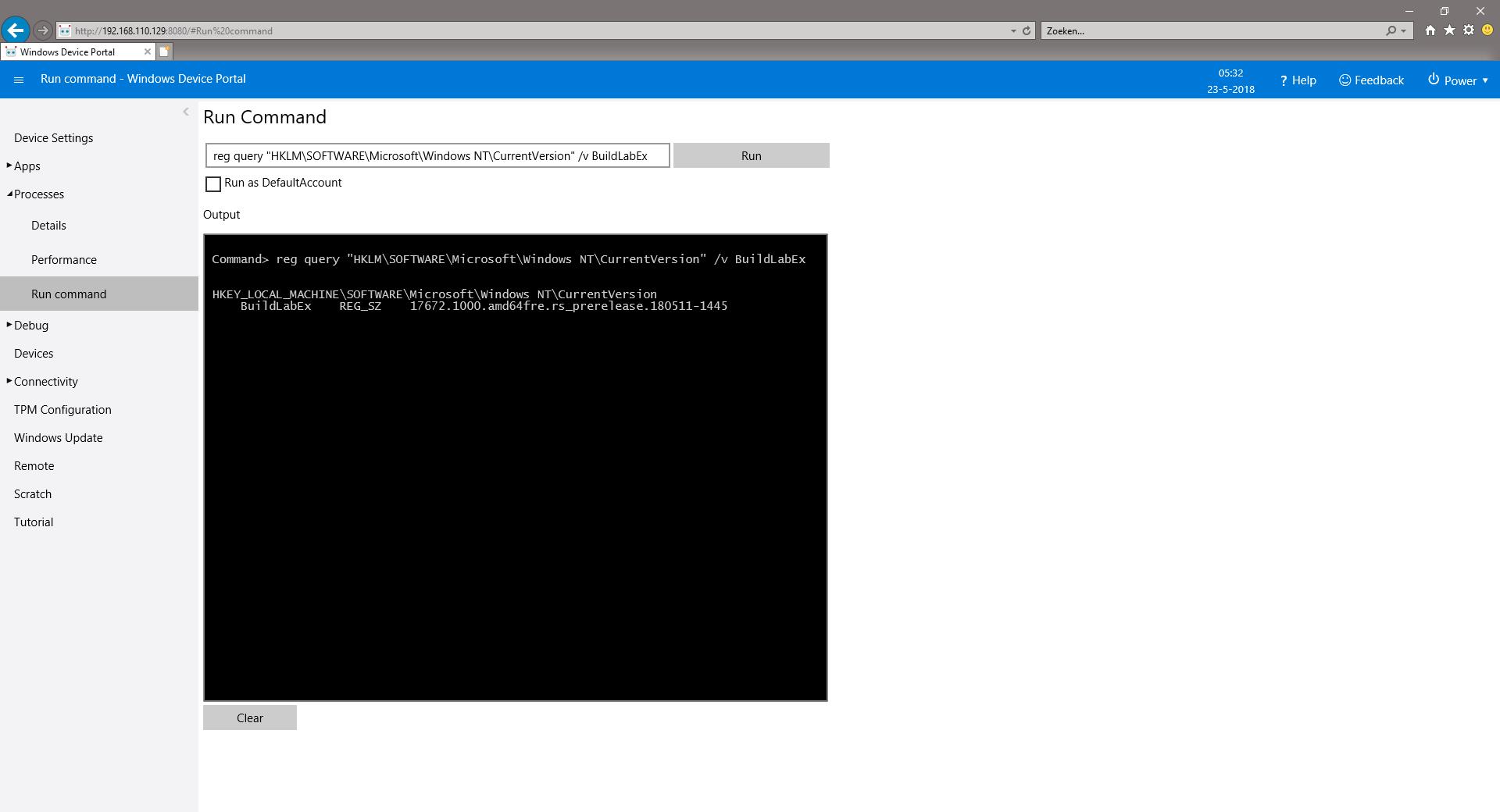Open the Power dropdown menu

click(x=1458, y=80)
